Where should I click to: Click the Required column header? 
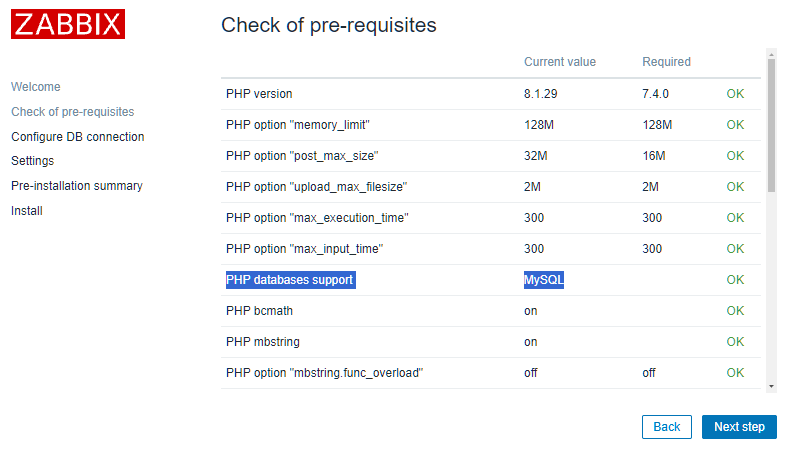(666, 62)
